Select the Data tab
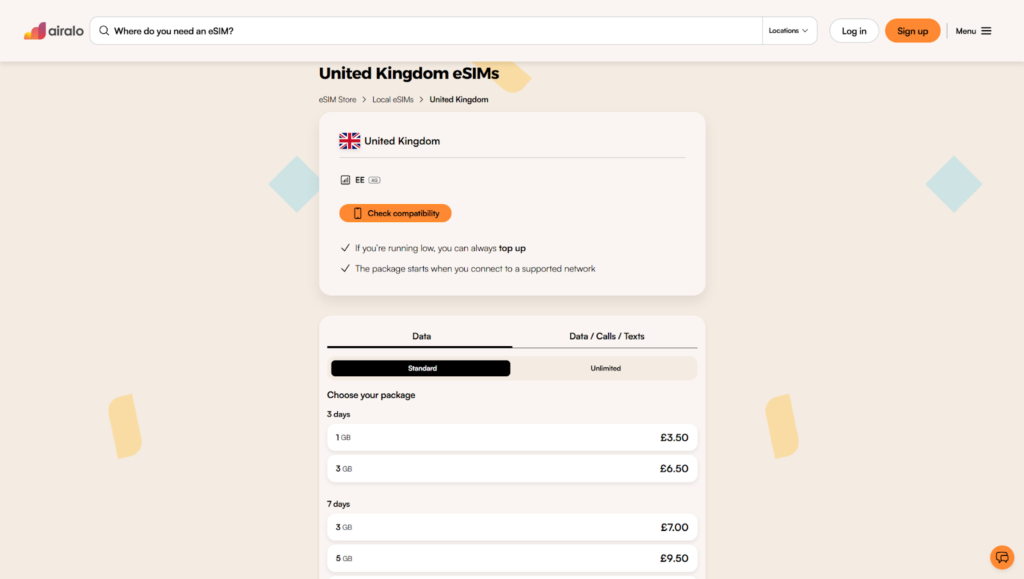Screen dimensions: 1024x579 [x=420, y=336]
